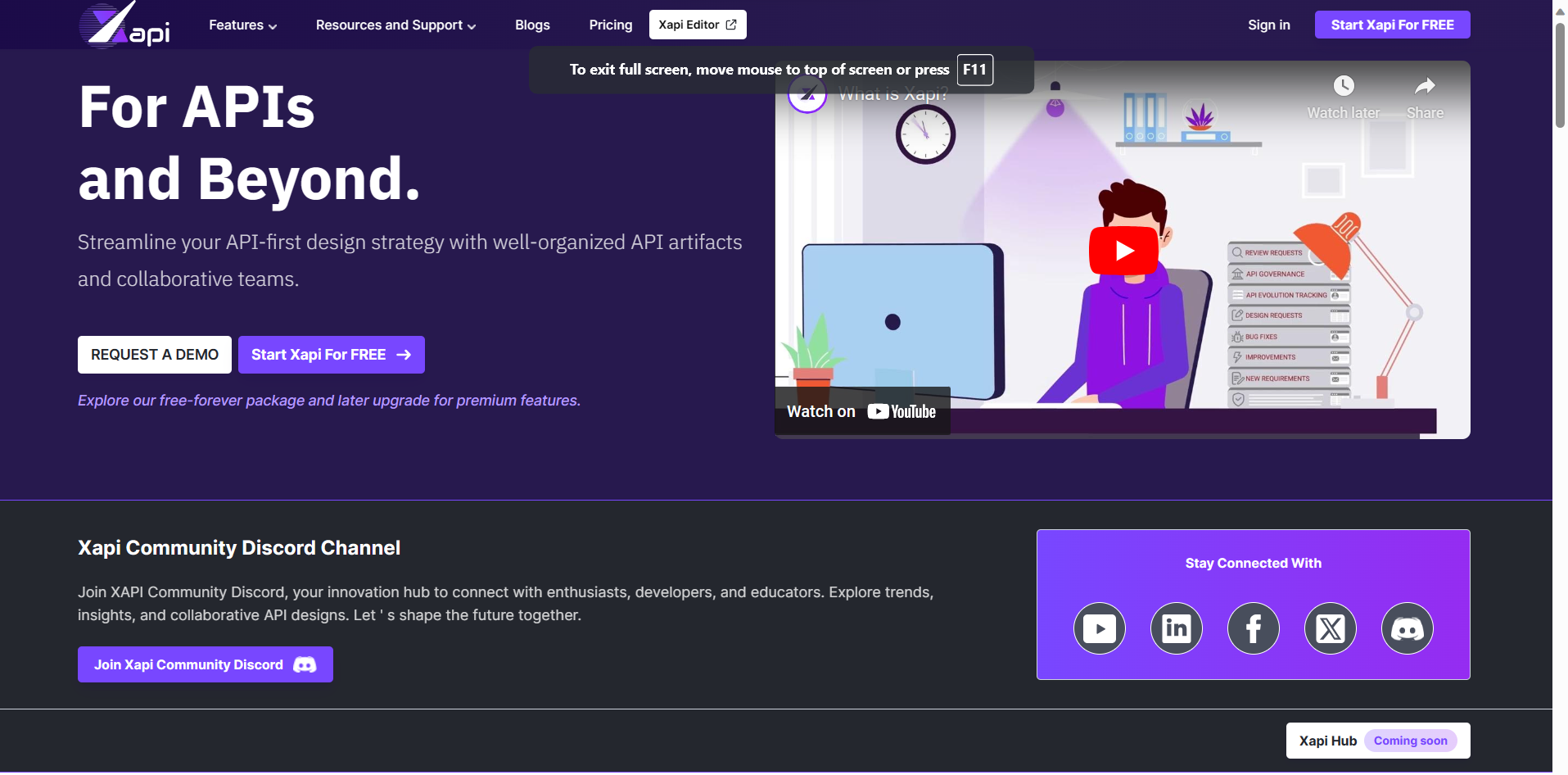Open X (Twitter) icon in Stay Connected
1568x775 pixels.
click(x=1330, y=628)
